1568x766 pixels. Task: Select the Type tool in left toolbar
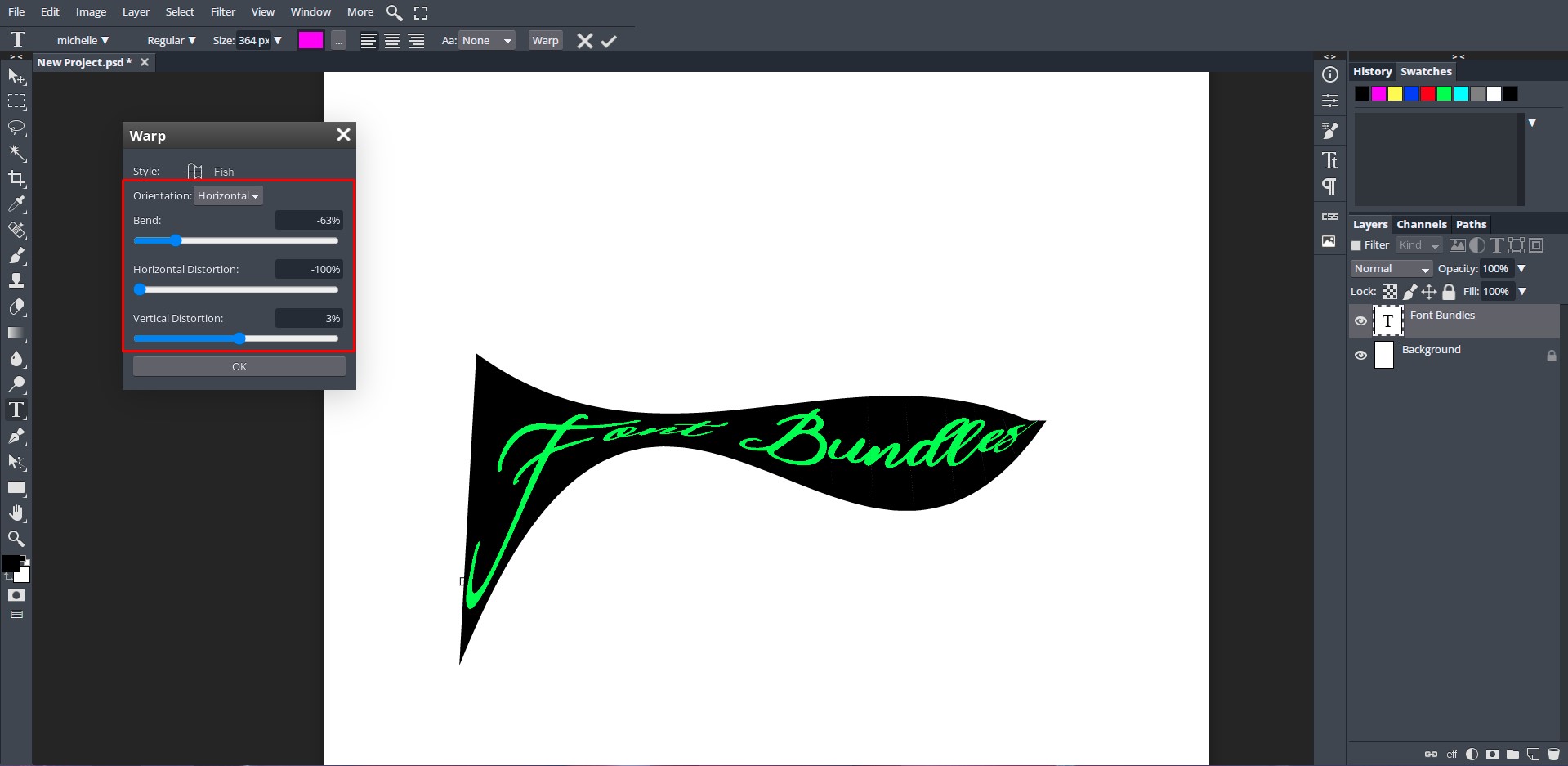tap(16, 410)
